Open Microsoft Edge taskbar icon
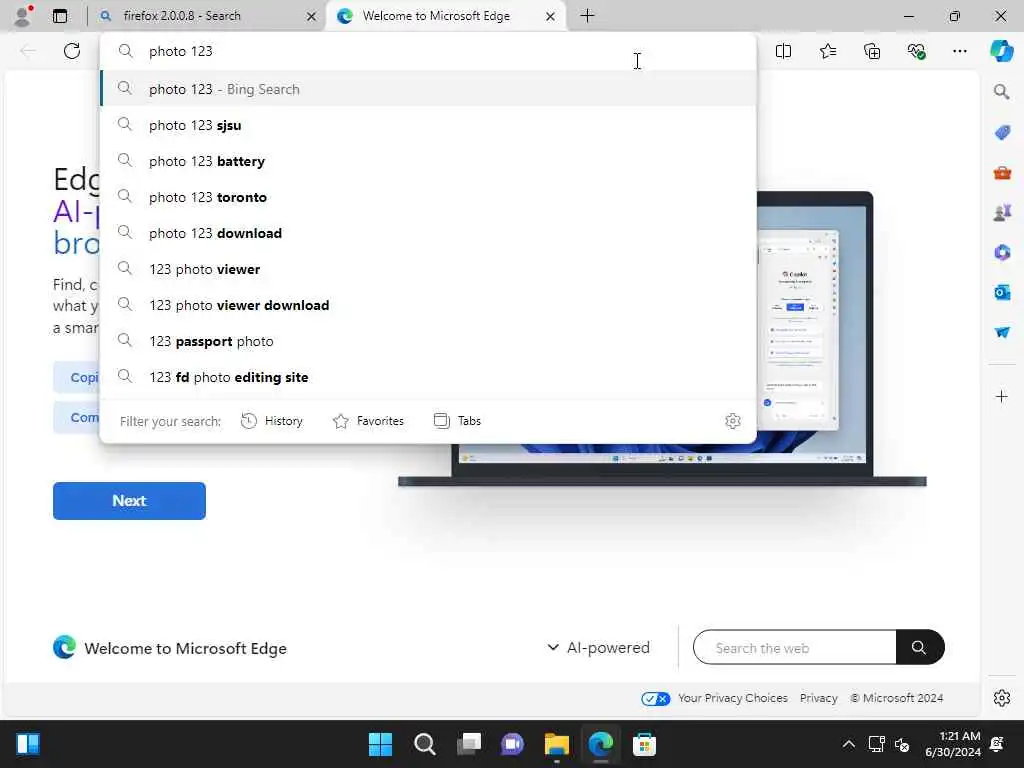Image resolution: width=1024 pixels, height=768 pixels. click(600, 744)
